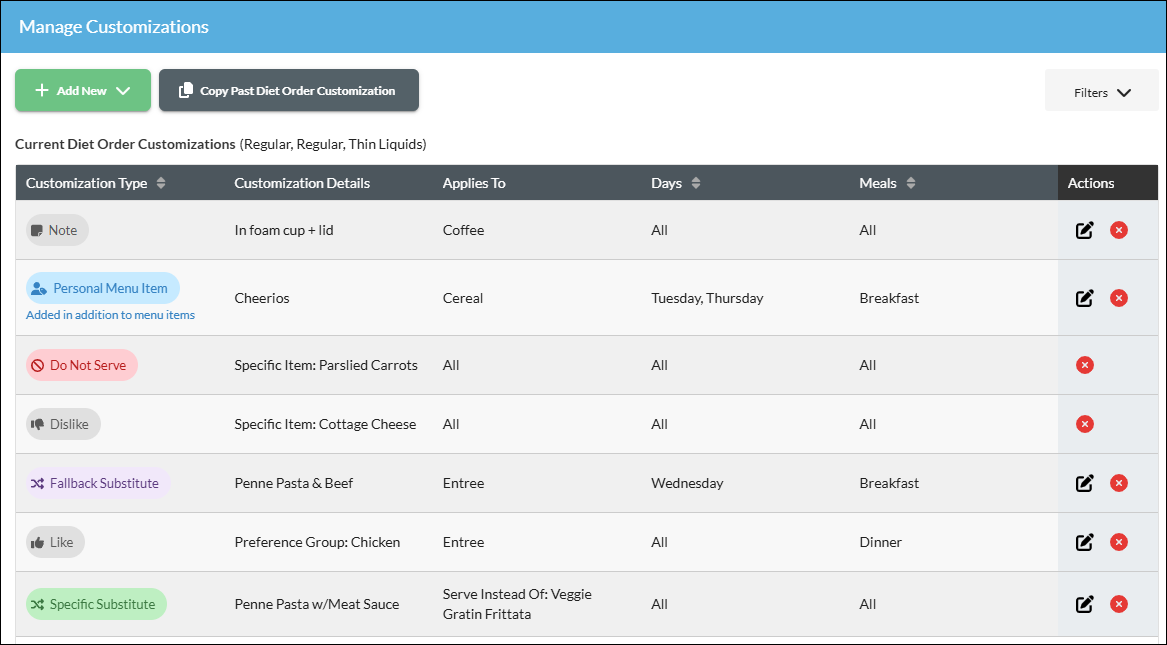The width and height of the screenshot is (1167, 645).
Task: Edit the Cheerios Personal Menu Item
Action: (x=1084, y=298)
